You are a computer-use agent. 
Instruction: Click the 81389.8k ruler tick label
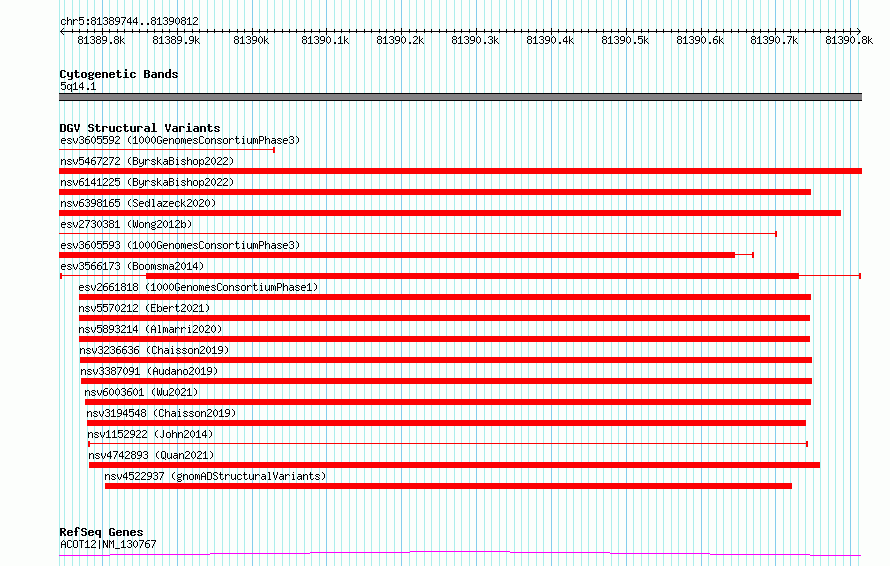[x=101, y=40]
